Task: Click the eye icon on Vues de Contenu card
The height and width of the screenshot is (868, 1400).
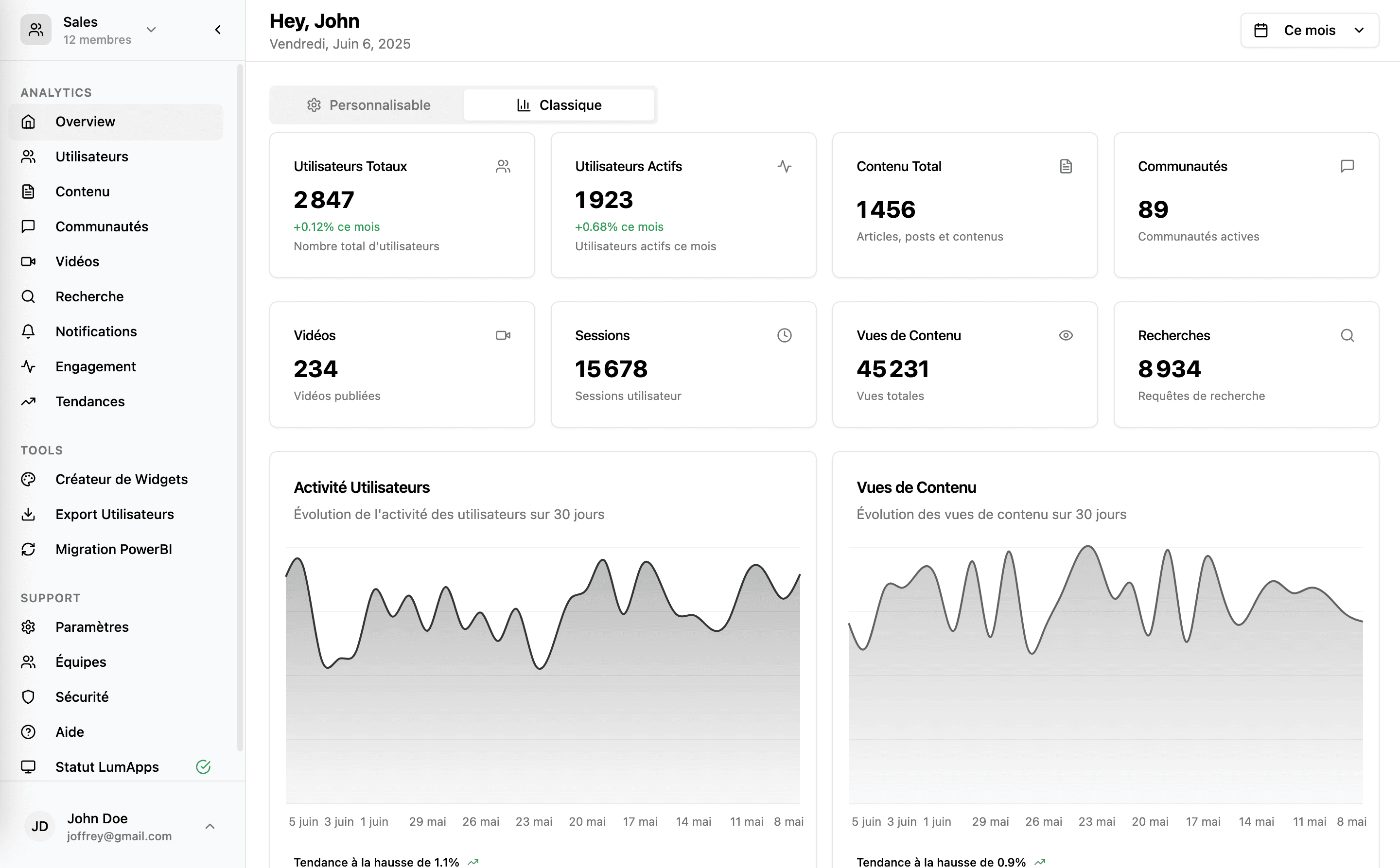Action: (1065, 335)
